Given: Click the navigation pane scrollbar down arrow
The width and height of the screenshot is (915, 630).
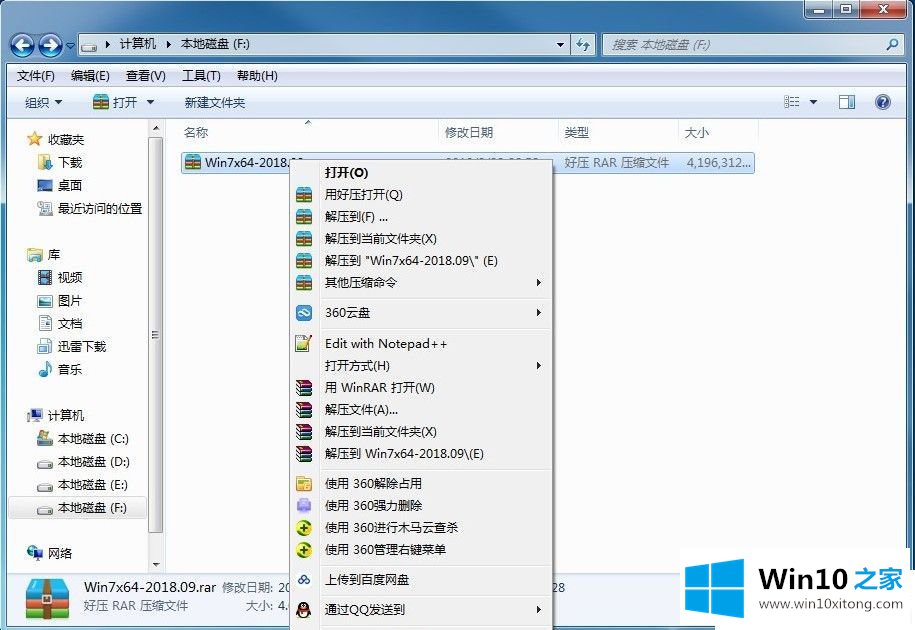Looking at the screenshot, I should [x=156, y=564].
